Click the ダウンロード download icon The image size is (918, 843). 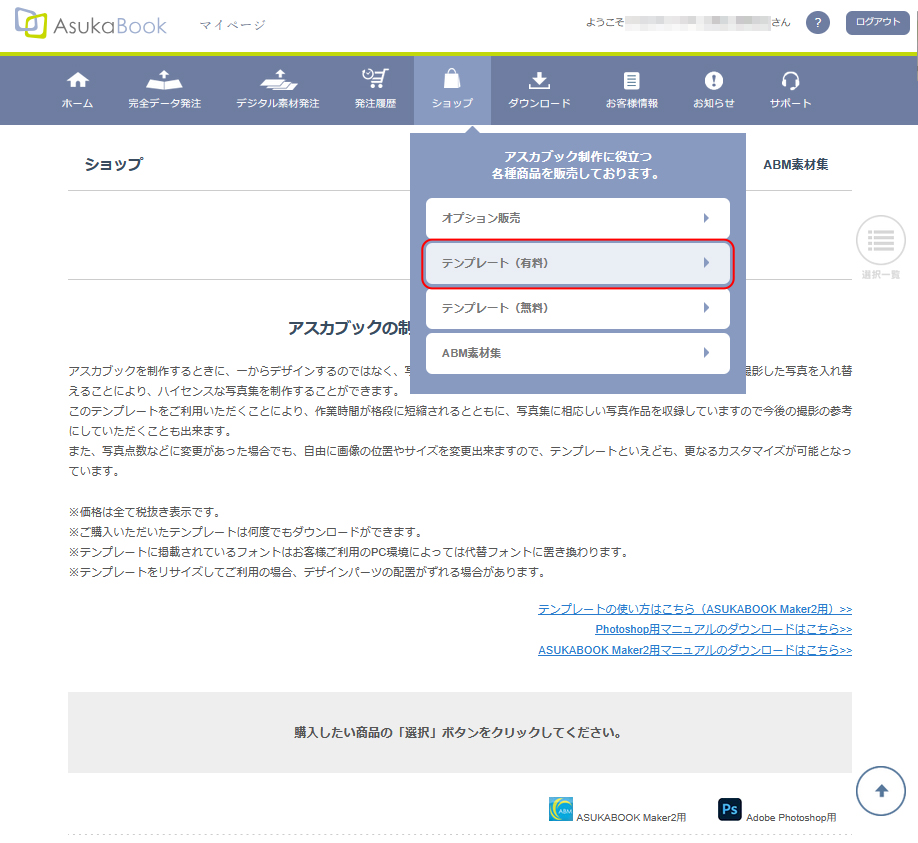[539, 81]
